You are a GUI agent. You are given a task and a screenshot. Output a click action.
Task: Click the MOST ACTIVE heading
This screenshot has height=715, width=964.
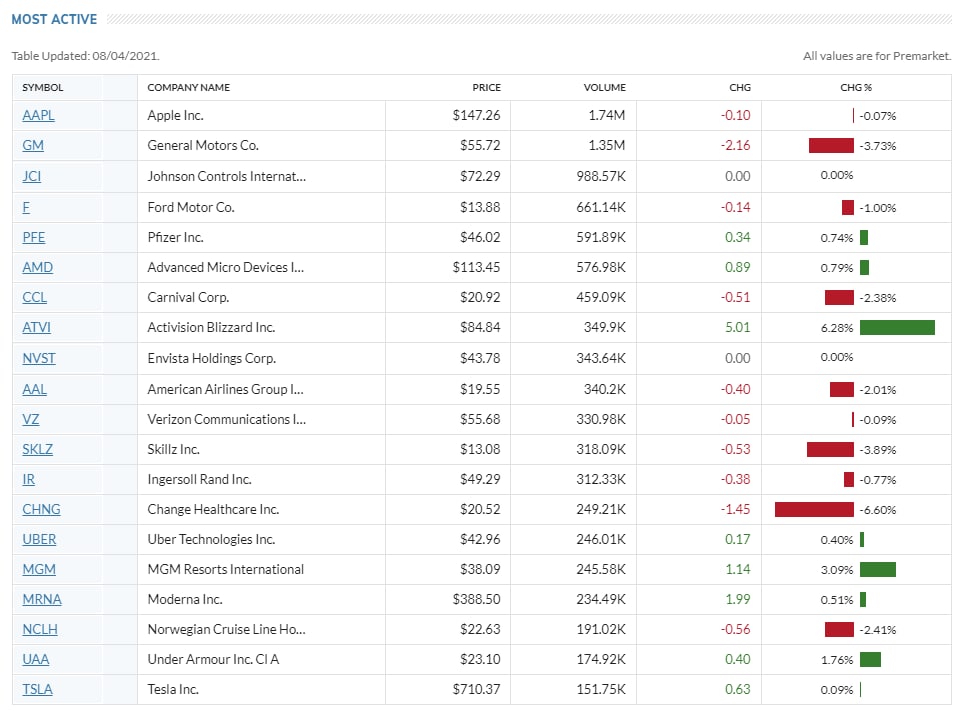point(54,19)
